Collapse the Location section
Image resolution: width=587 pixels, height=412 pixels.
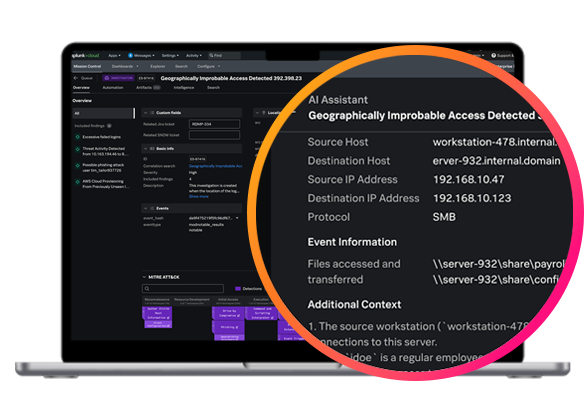coord(257,113)
